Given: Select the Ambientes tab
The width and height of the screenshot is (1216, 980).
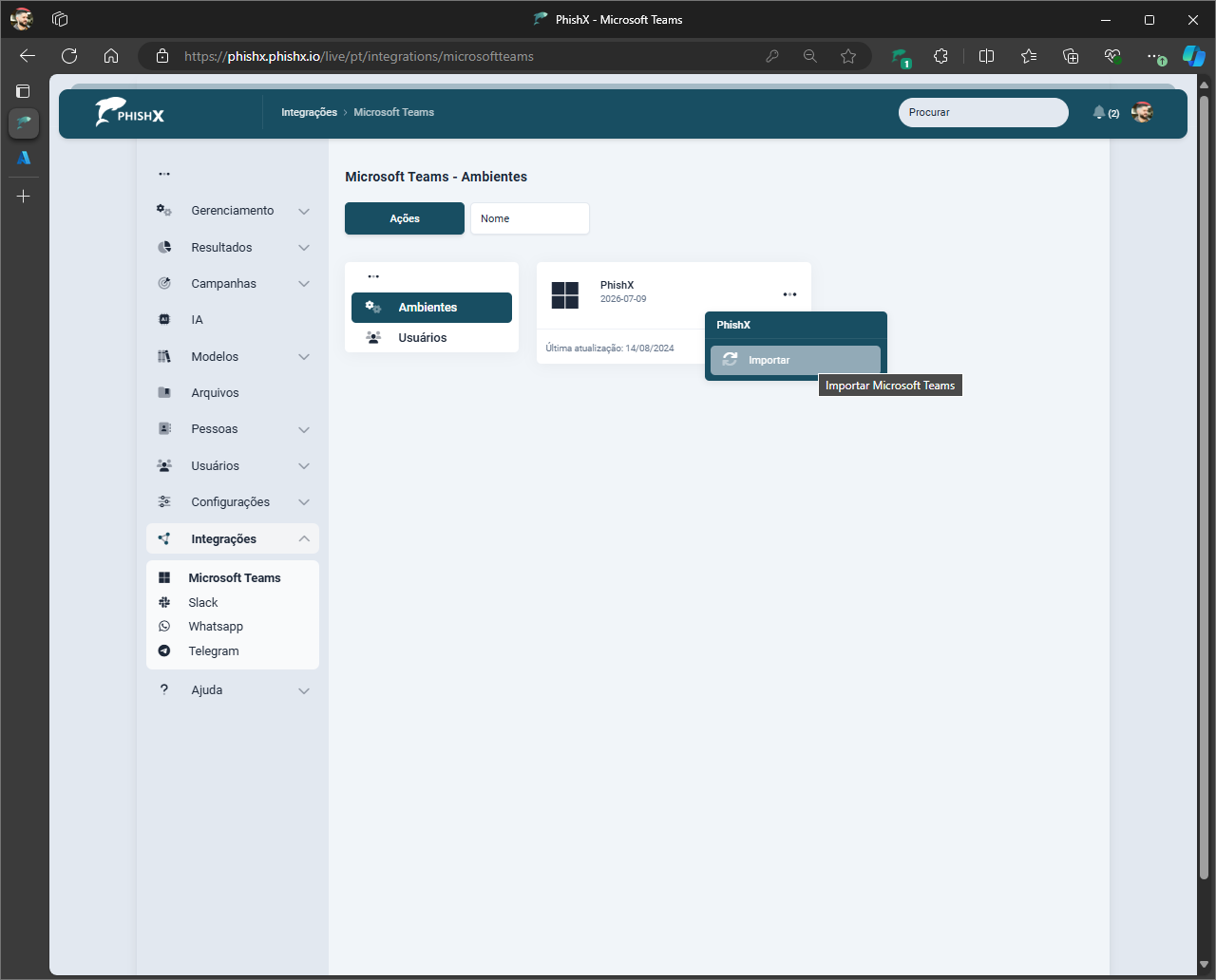Looking at the screenshot, I should pyautogui.click(x=431, y=308).
